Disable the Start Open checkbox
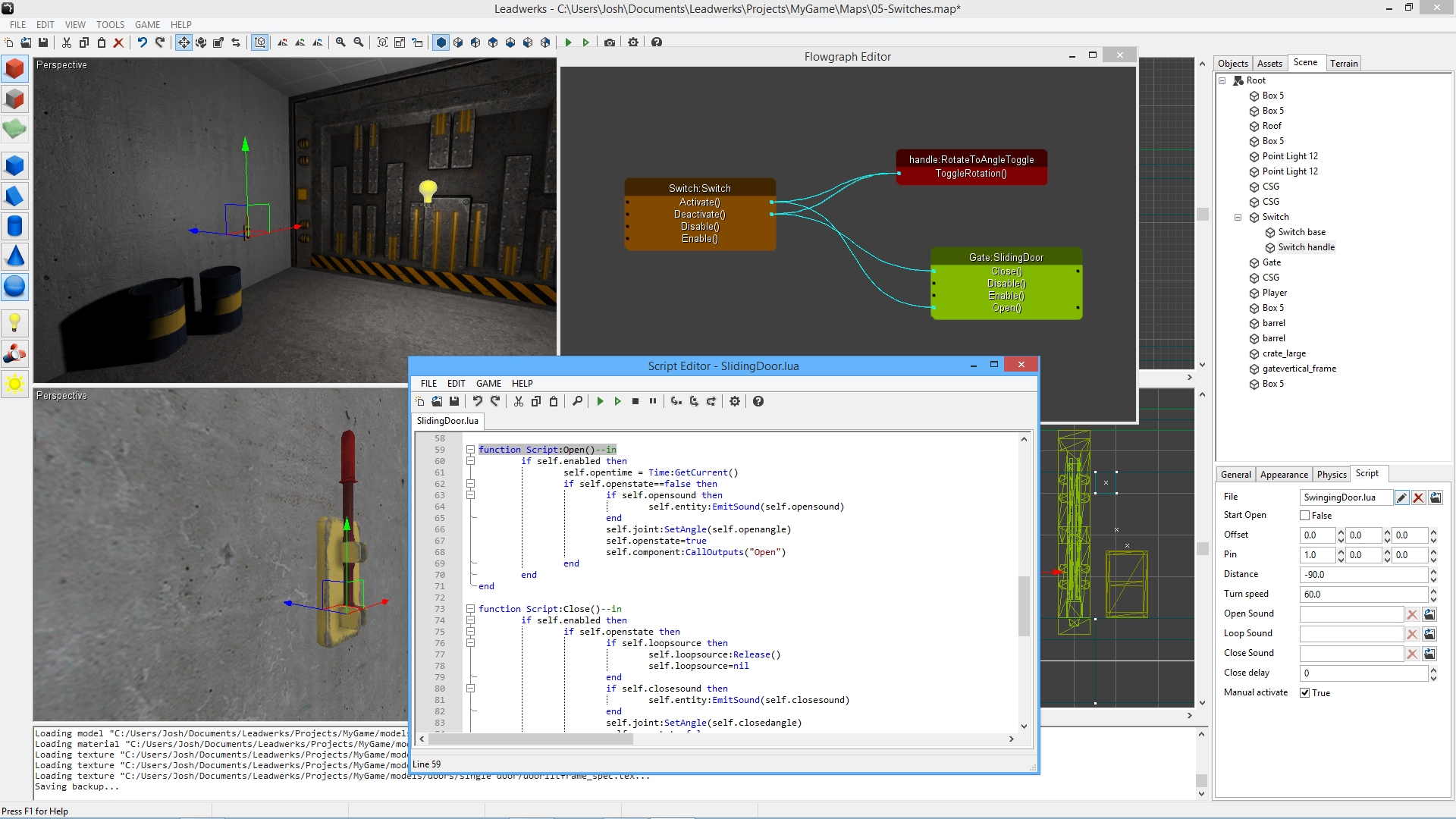 click(1305, 515)
